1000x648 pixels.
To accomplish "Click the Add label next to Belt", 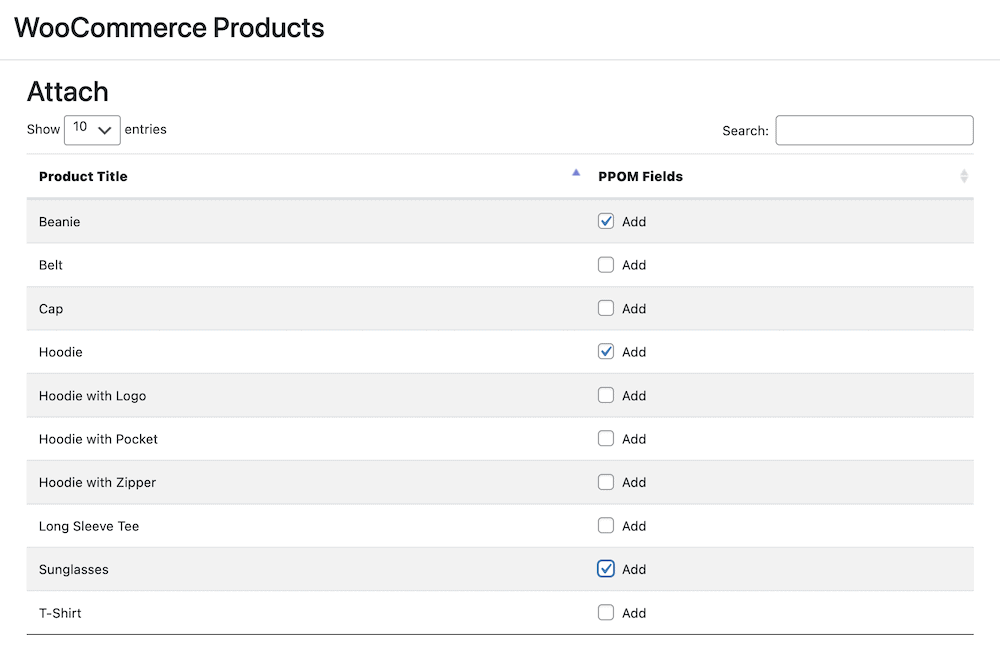I will pos(634,266).
